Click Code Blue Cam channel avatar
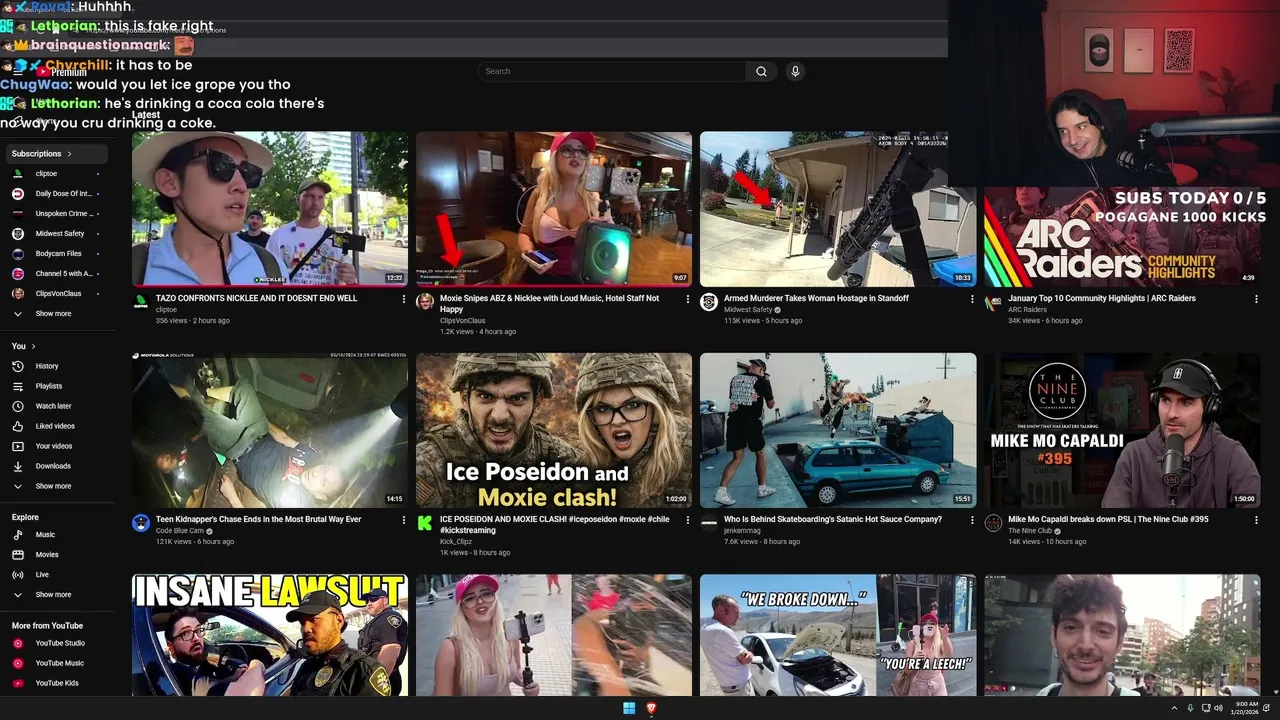Image resolution: width=1280 pixels, height=720 pixels. [x=141, y=523]
